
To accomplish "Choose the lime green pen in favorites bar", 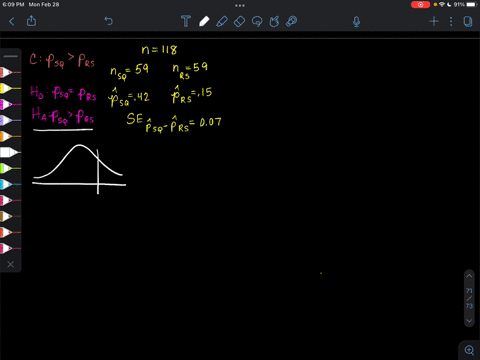I will pos(10,168).
